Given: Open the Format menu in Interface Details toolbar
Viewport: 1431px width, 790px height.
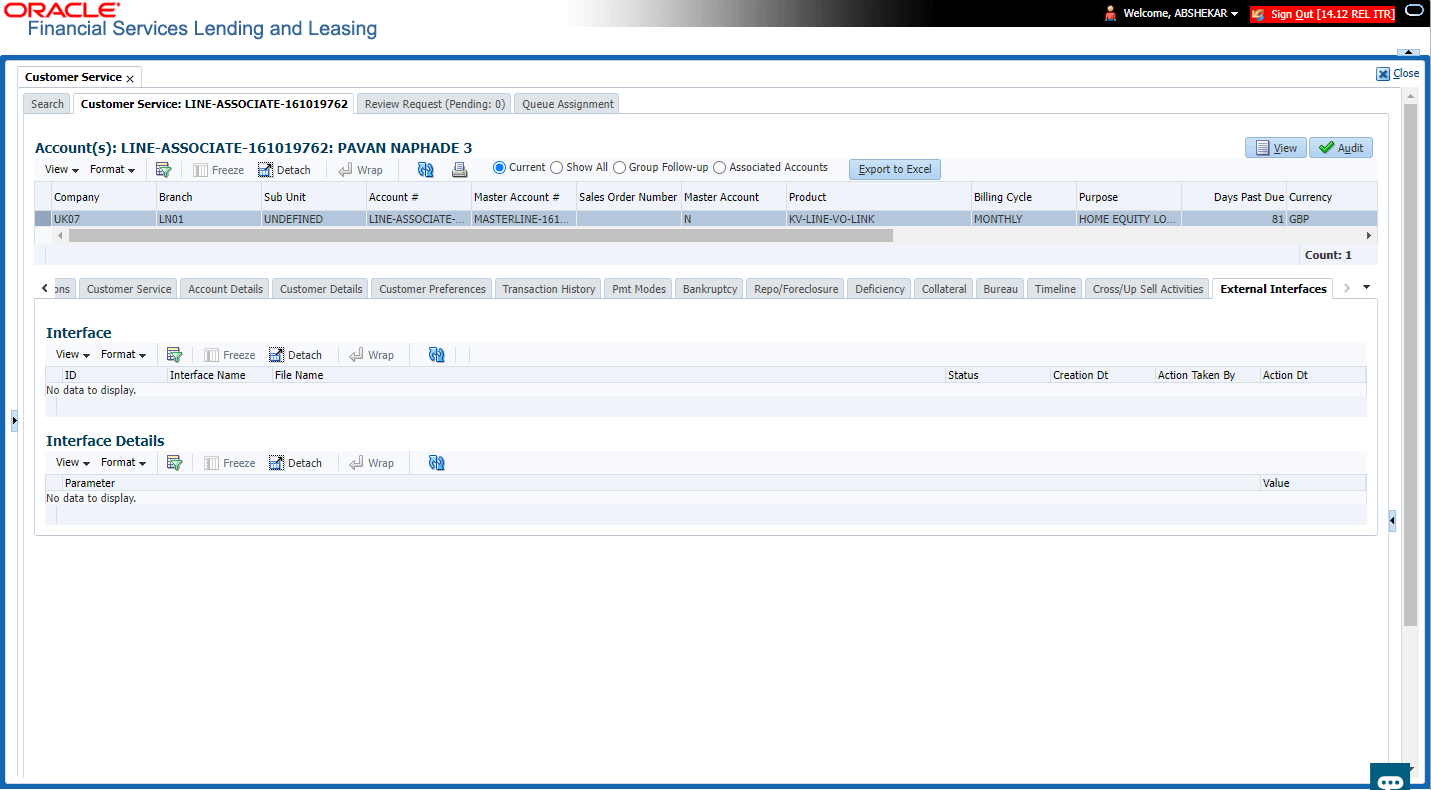Looking at the screenshot, I should click(123, 463).
